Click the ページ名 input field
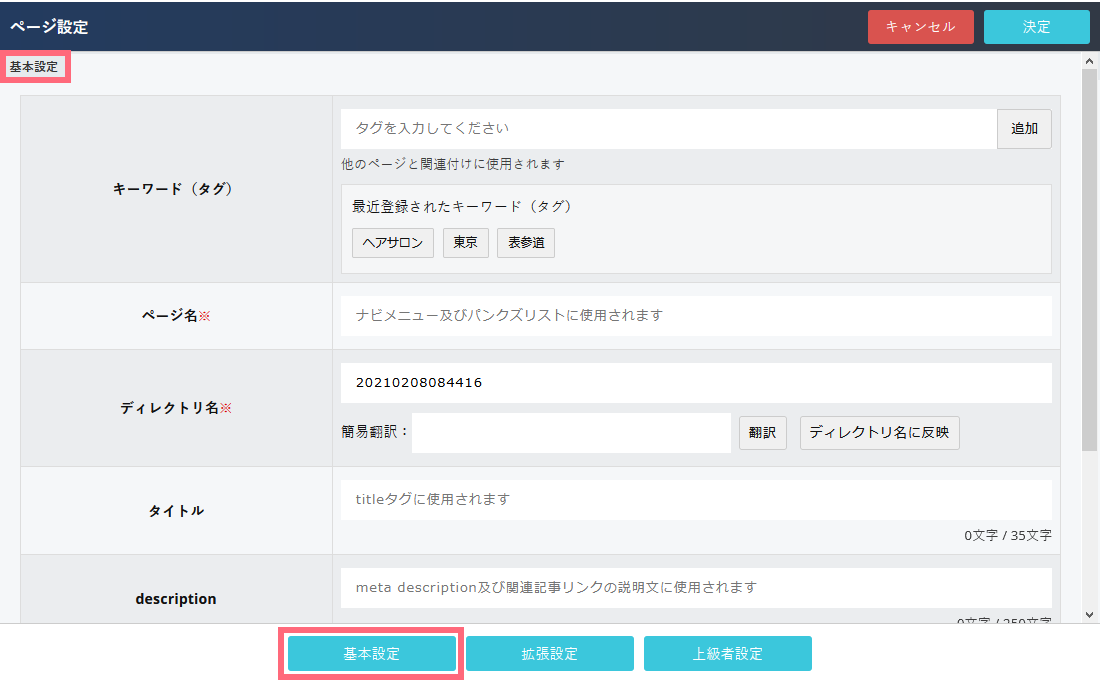Image resolution: width=1100 pixels, height=681 pixels. [695, 316]
